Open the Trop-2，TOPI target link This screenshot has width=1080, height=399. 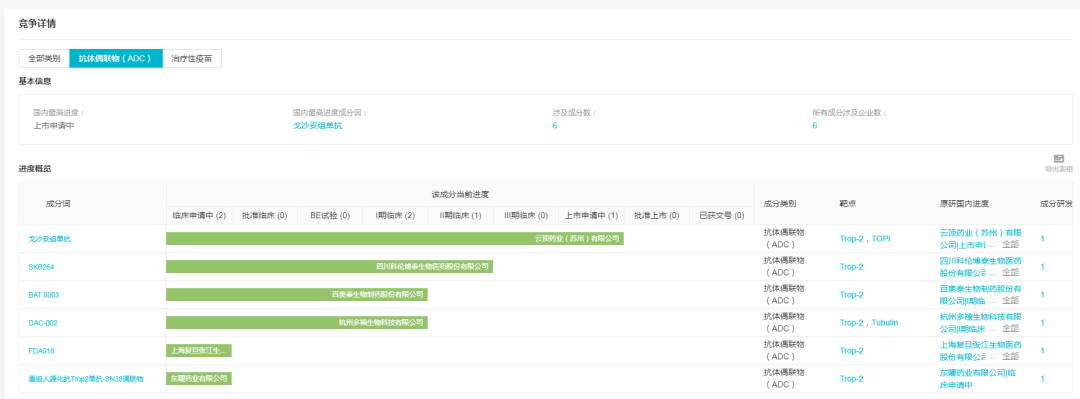coord(865,239)
